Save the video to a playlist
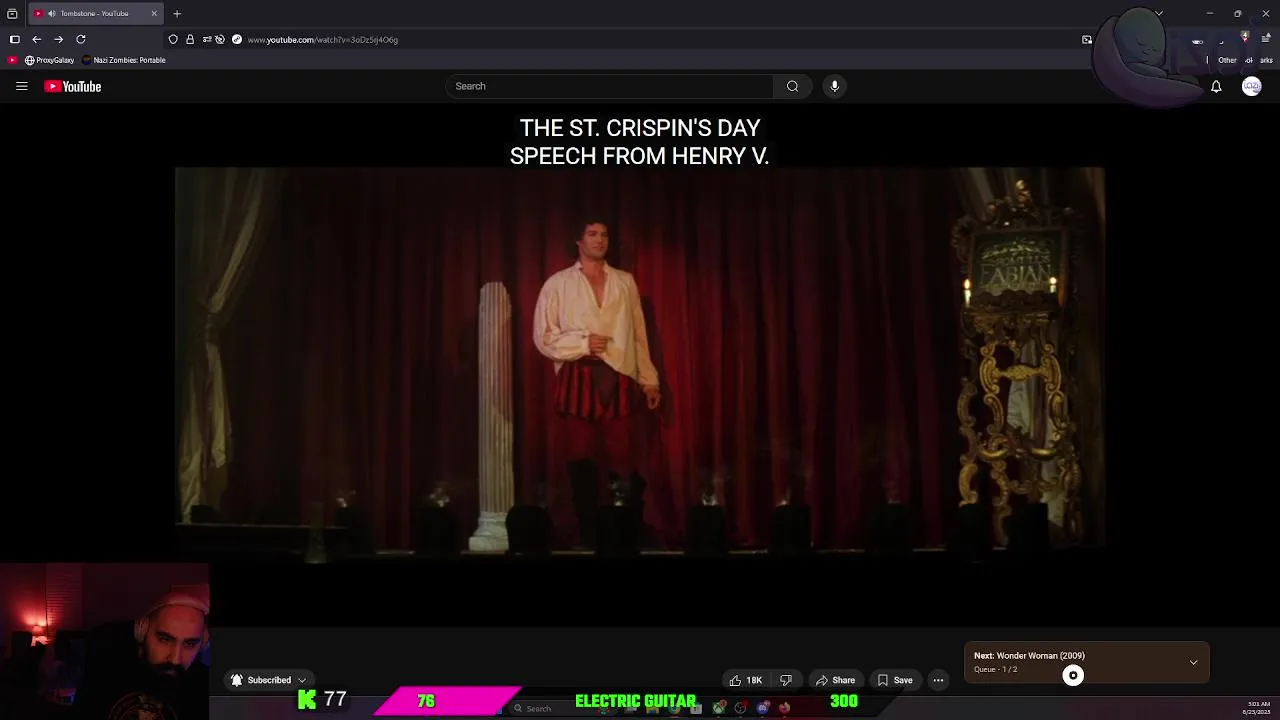 [x=895, y=680]
